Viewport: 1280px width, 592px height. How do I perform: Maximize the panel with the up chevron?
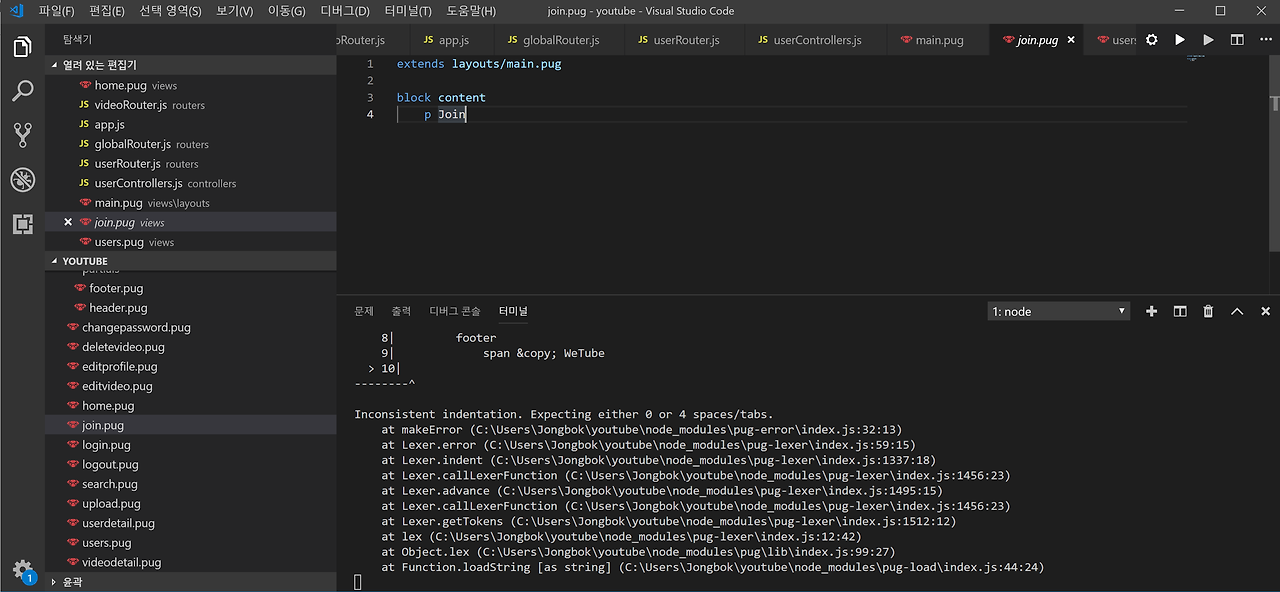[x=1237, y=311]
